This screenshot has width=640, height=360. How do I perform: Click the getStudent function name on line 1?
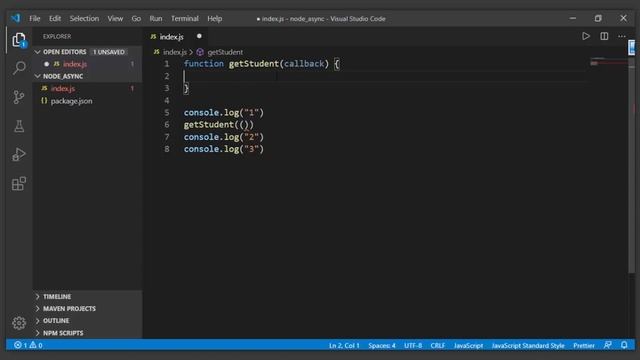[x=253, y=64]
